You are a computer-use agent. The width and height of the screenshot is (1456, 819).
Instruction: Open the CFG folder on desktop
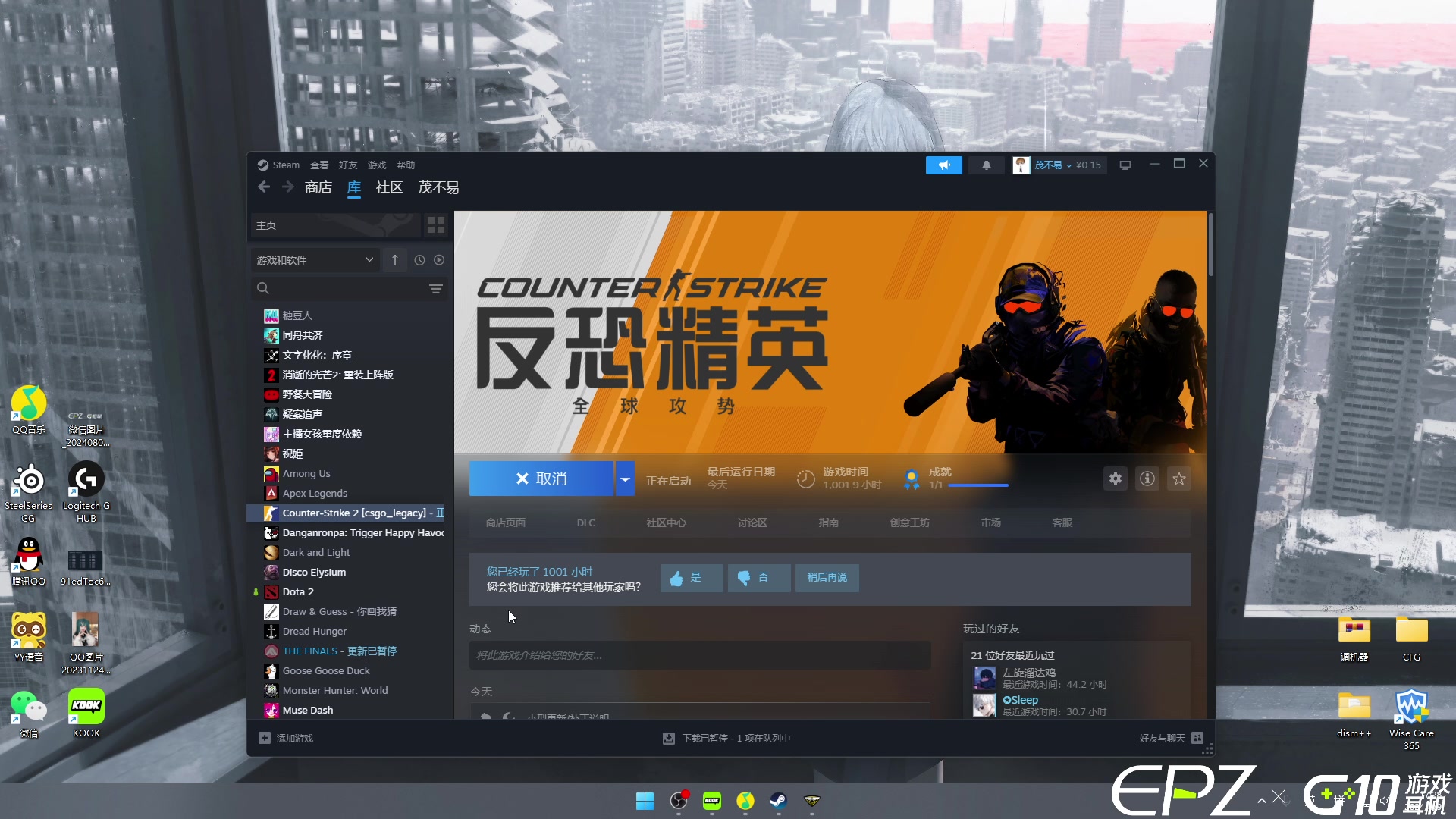(x=1411, y=639)
